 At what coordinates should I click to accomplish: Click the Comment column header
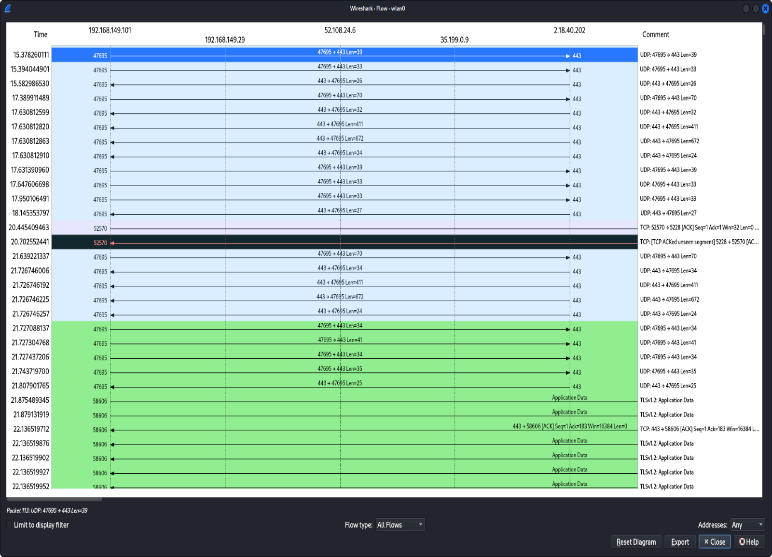656,34
